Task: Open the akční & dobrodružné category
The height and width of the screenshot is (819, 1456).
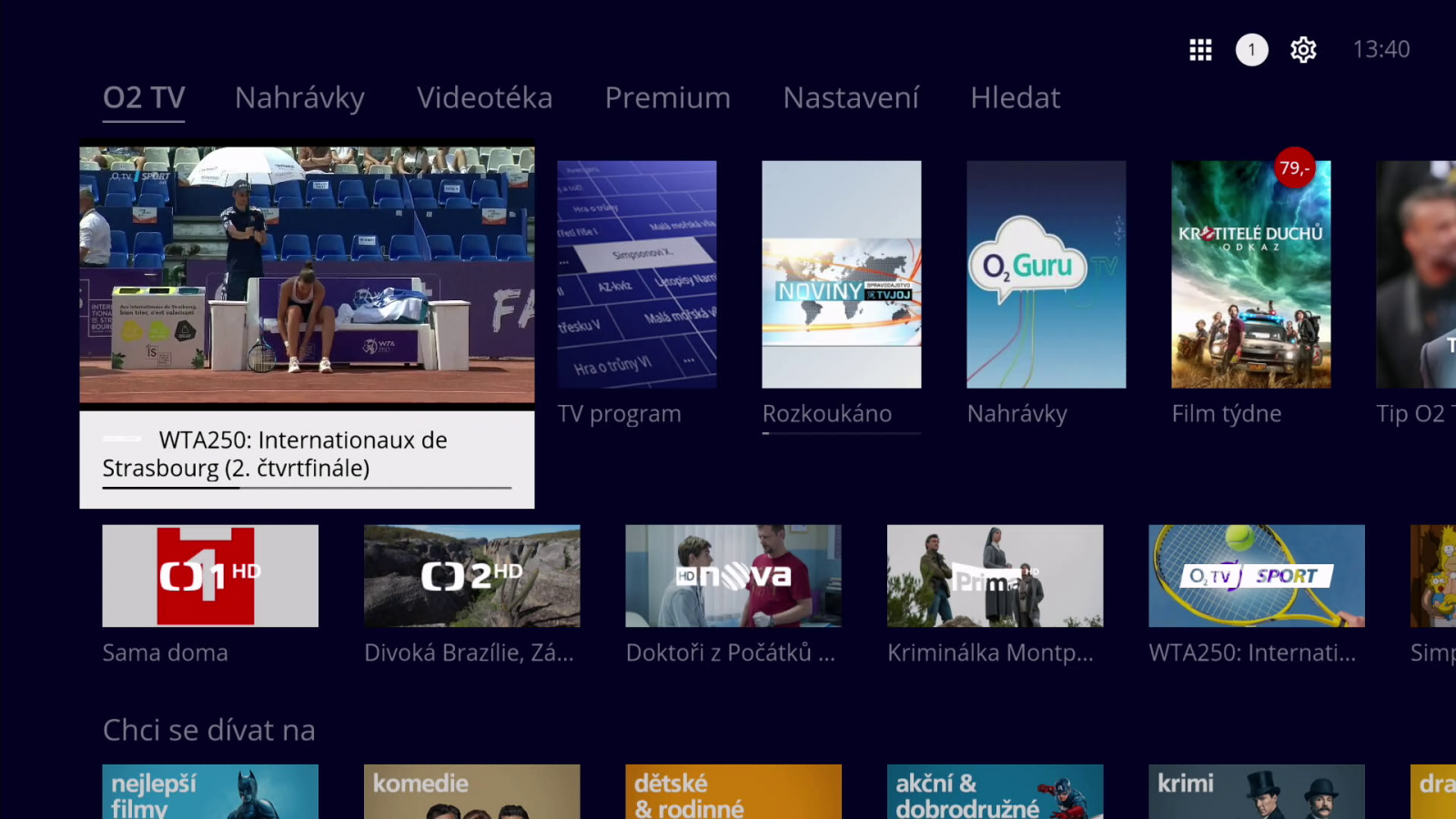Action: point(995,792)
